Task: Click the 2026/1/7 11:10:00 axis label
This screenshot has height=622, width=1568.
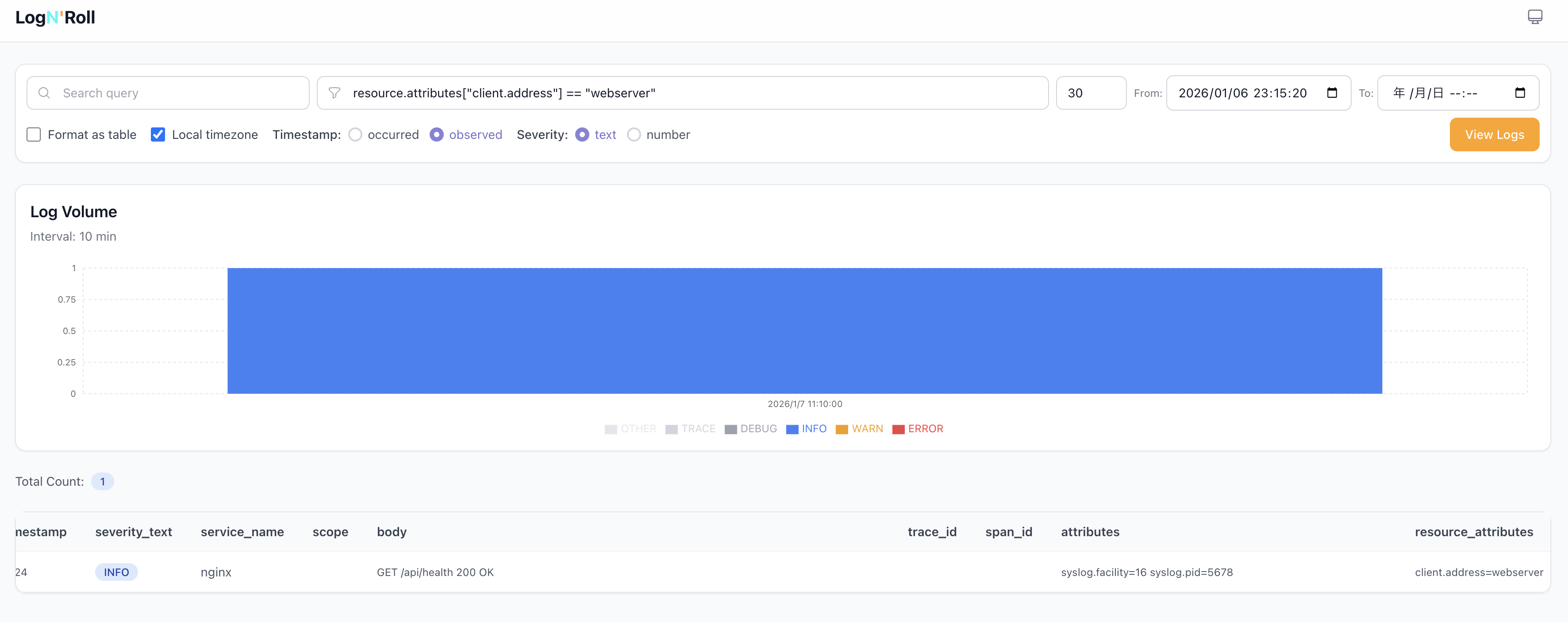Action: [805, 404]
